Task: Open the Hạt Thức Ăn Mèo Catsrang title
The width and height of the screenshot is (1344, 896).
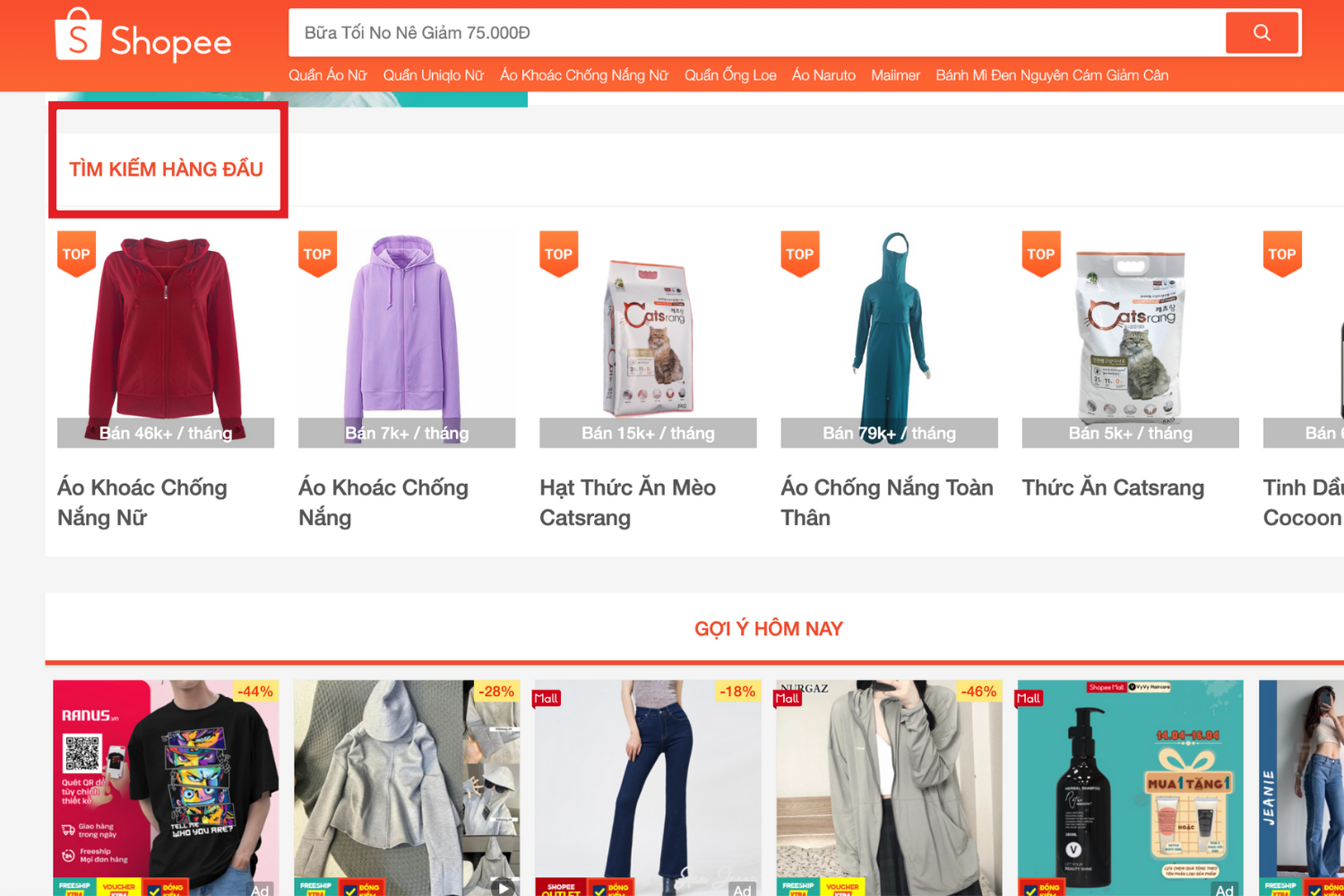Action: [627, 503]
